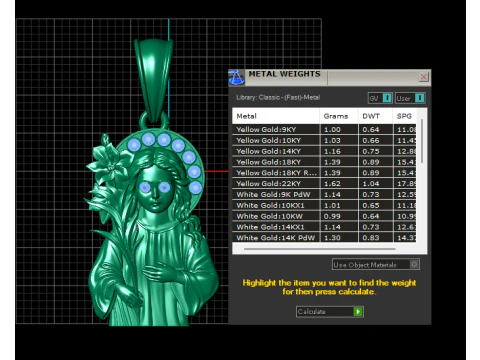
Task: Click the horizontal scrollbar under metal list
Action: pos(319,249)
